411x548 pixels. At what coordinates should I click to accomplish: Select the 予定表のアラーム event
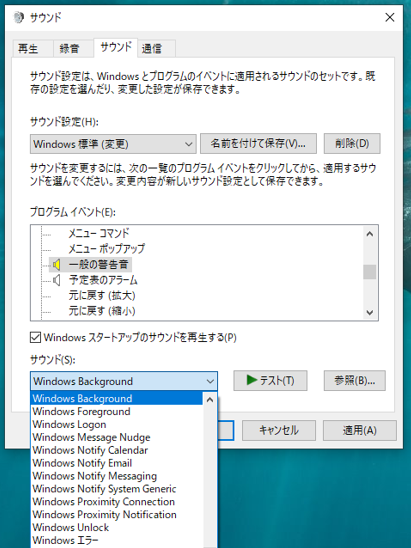pyautogui.click(x=103, y=280)
